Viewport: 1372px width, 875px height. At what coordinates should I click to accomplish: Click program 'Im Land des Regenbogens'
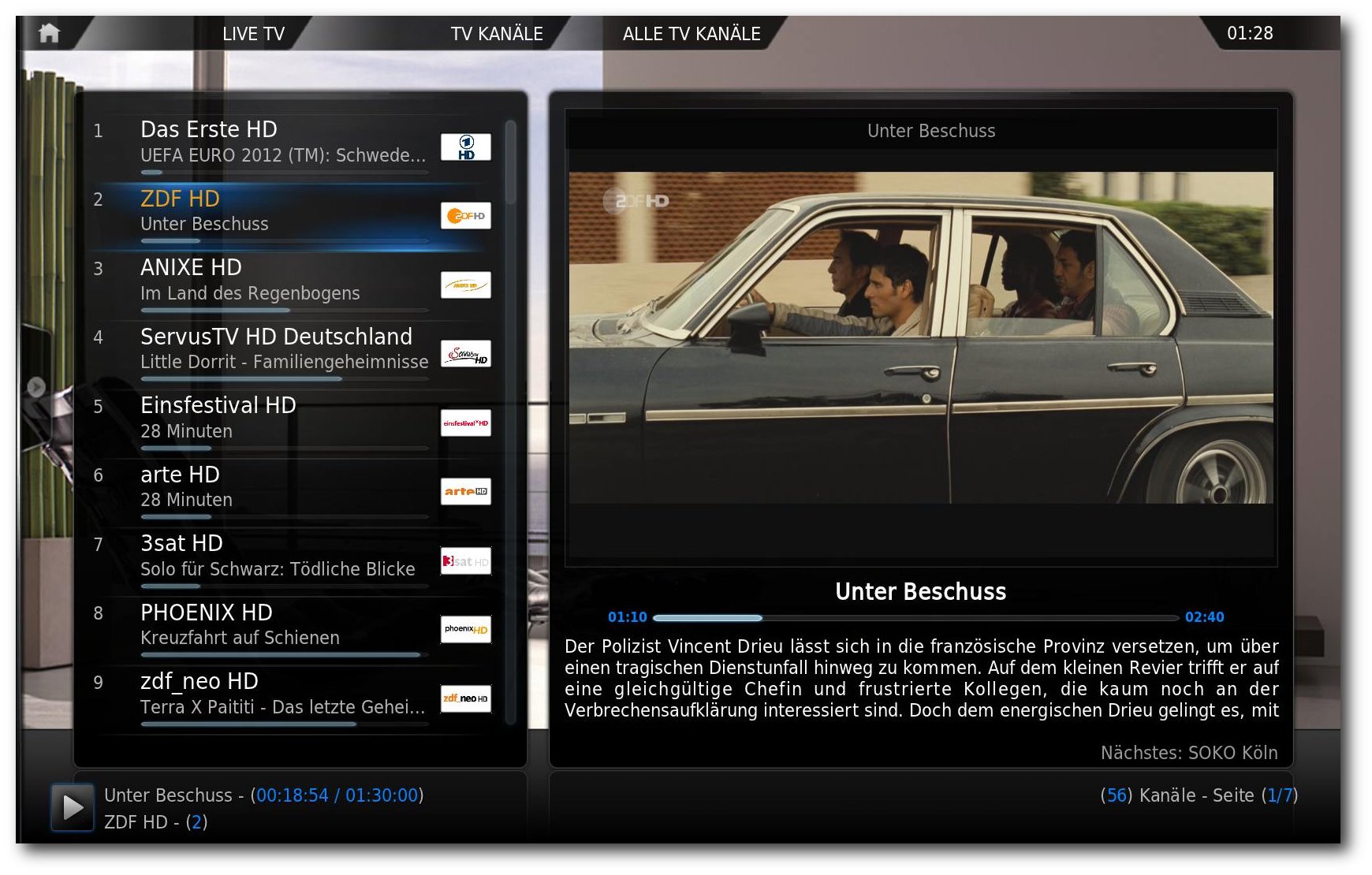(250, 293)
